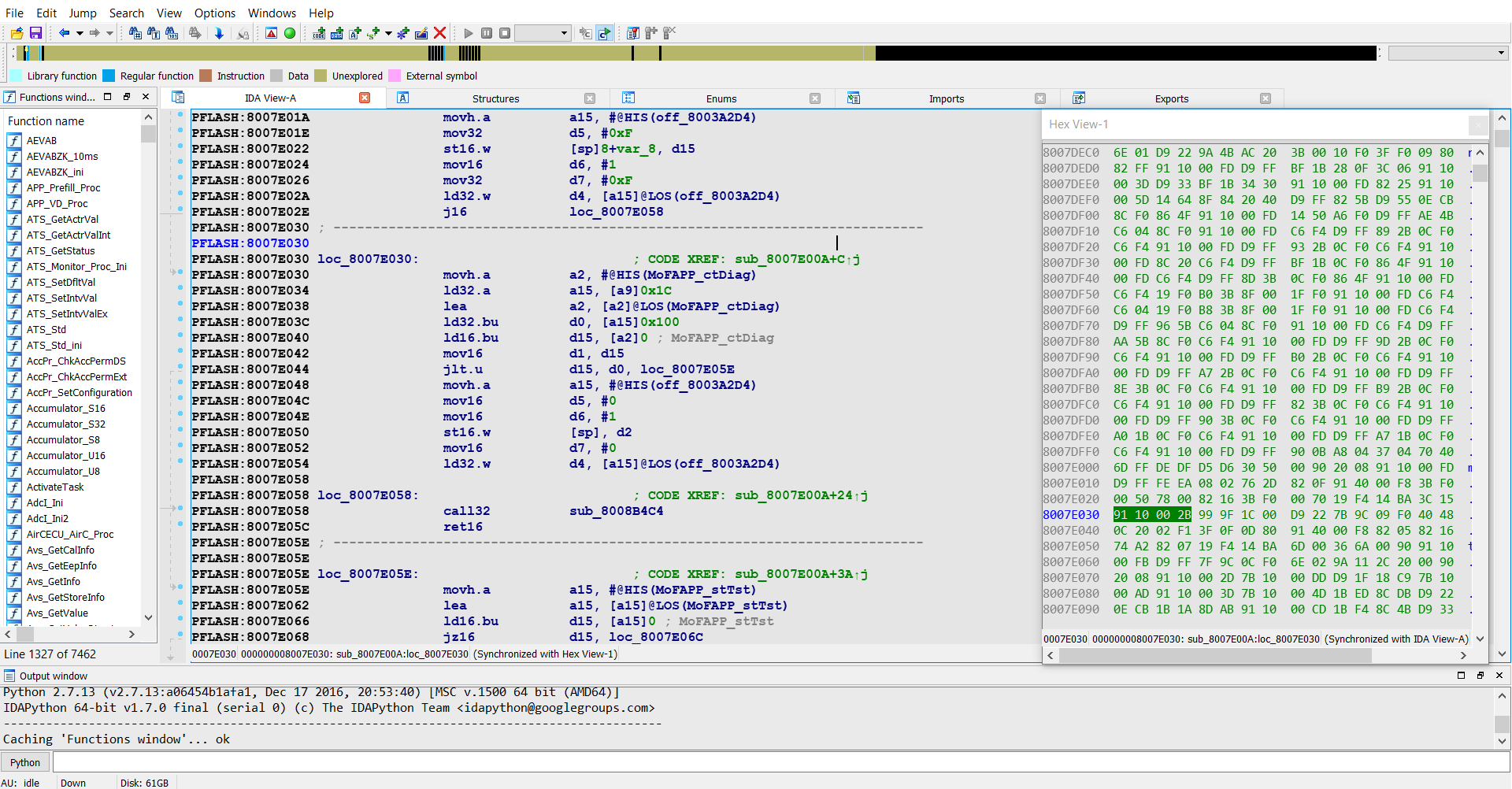Click the Jump back arrow icon
1512x789 pixels.
[x=64, y=33]
